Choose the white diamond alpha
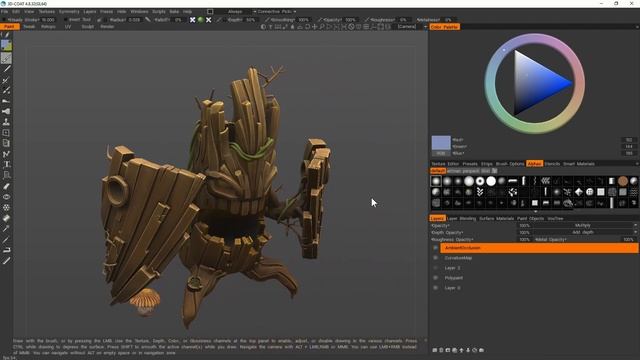The width and height of the screenshot is (640, 360). pos(579,192)
